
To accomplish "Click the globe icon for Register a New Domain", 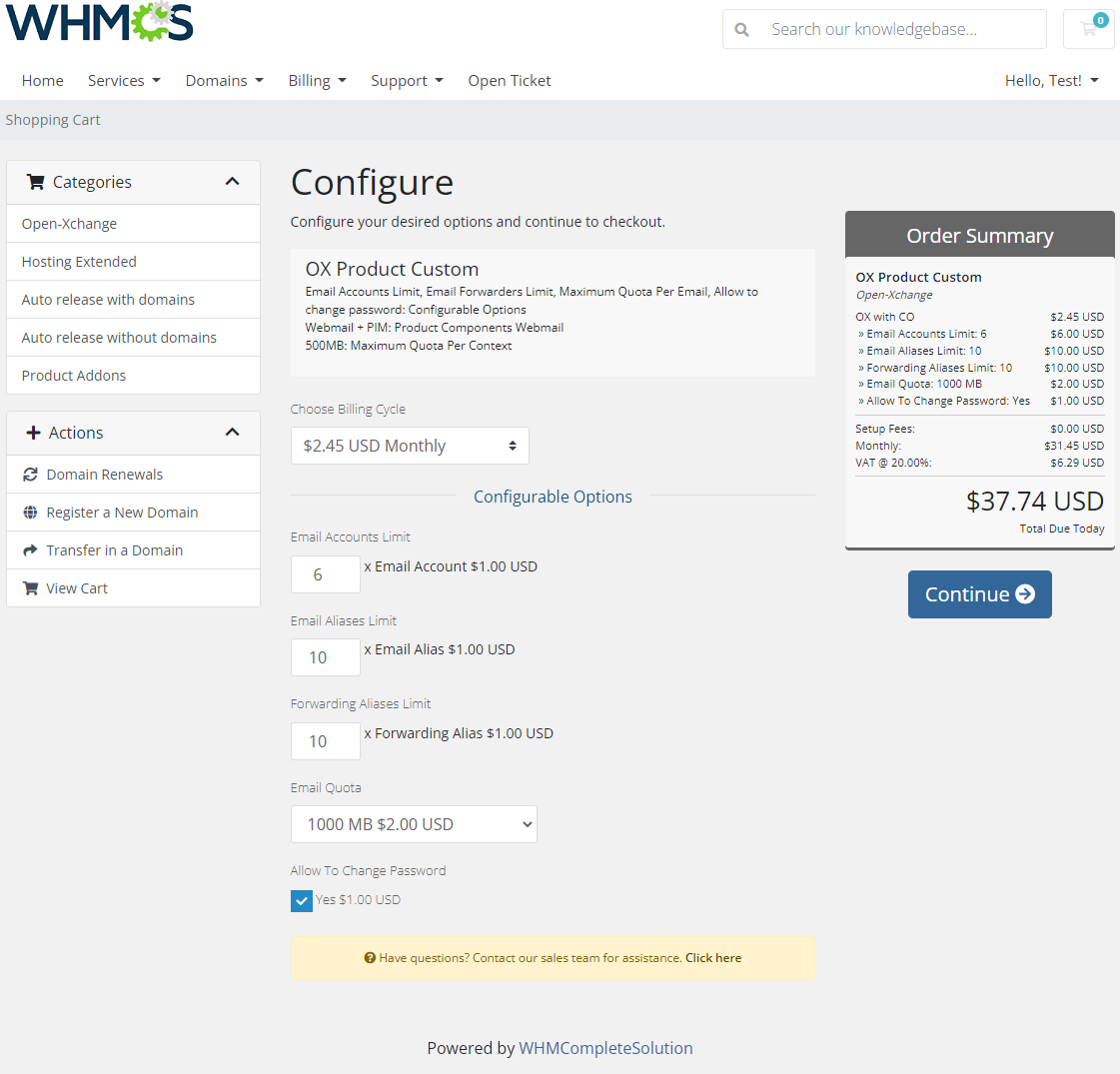I will pos(30,513).
